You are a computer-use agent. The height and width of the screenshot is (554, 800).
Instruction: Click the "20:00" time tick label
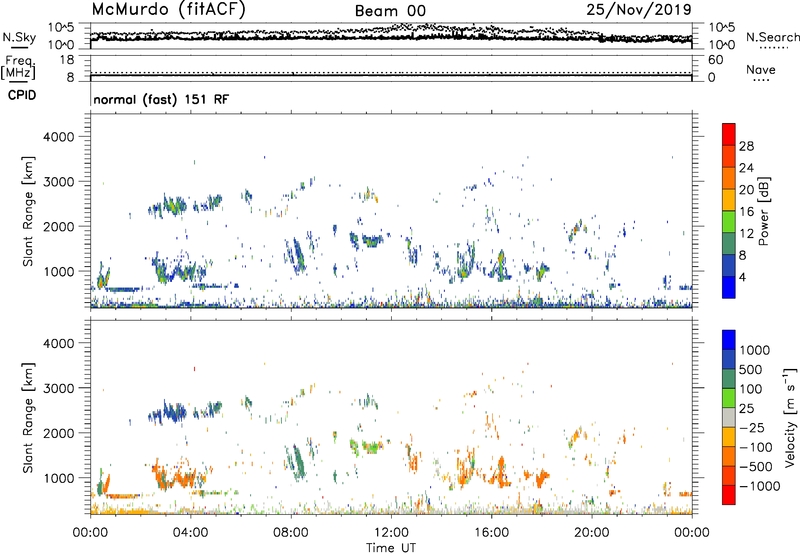[591, 533]
